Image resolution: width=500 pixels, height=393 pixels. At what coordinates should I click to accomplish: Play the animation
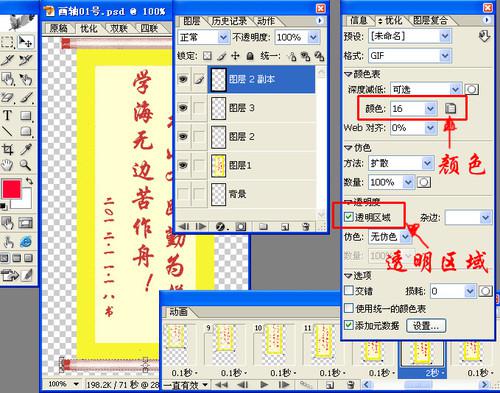pyautogui.click(x=264, y=385)
